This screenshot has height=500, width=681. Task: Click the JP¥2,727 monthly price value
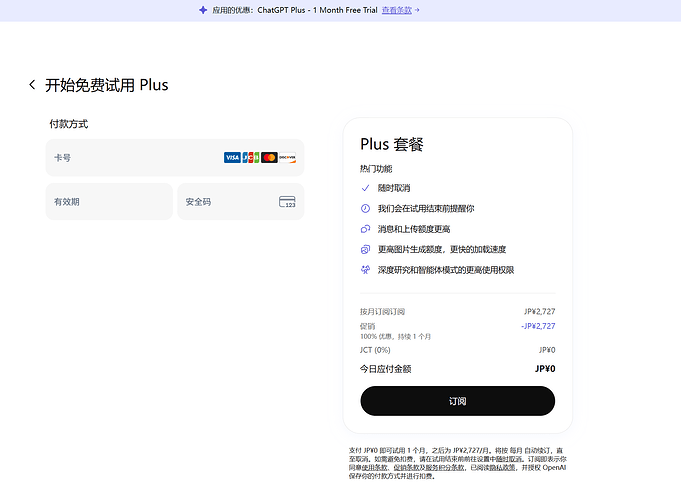(x=539, y=311)
